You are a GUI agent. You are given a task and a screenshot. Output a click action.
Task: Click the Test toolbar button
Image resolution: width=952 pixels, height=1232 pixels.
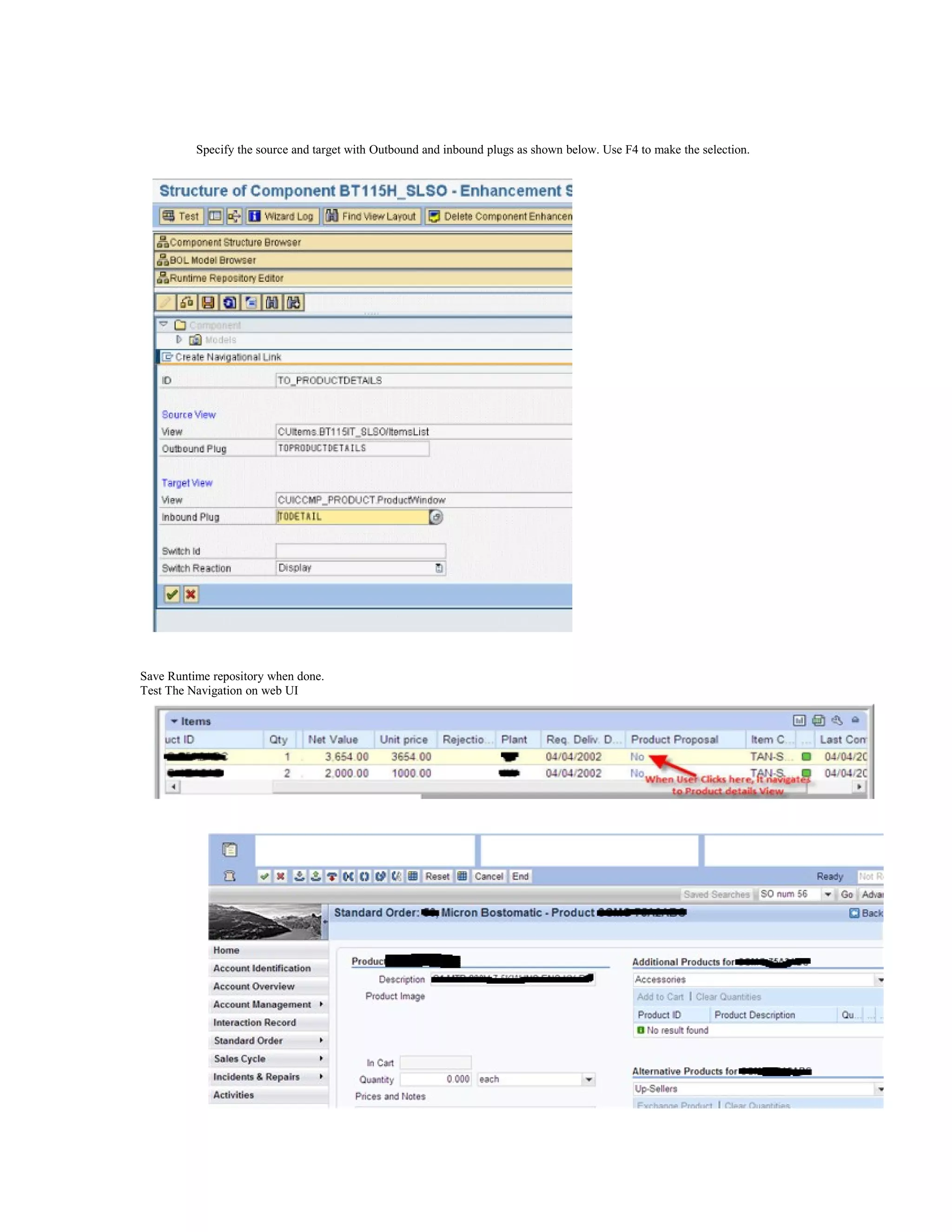pos(180,216)
